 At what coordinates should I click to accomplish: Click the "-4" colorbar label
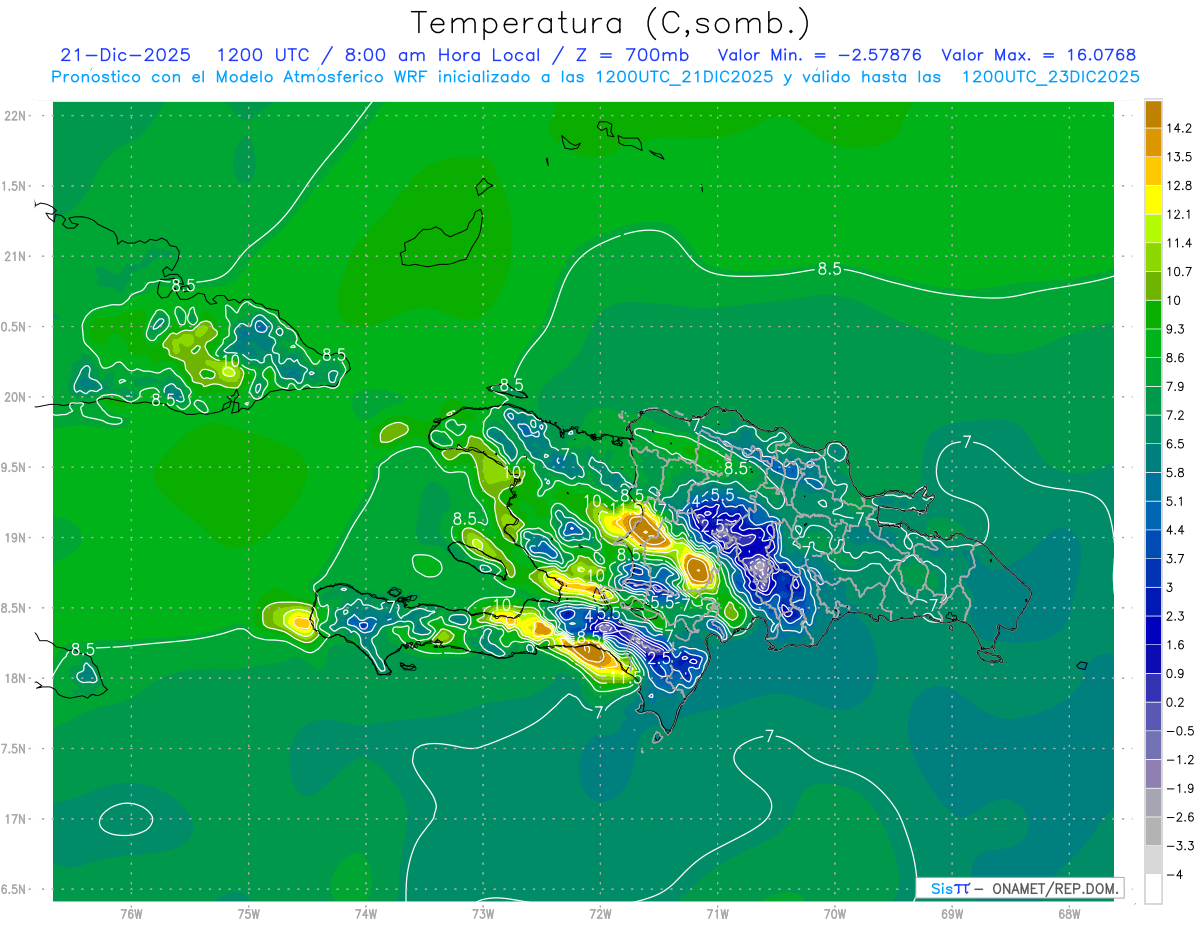point(1173,874)
